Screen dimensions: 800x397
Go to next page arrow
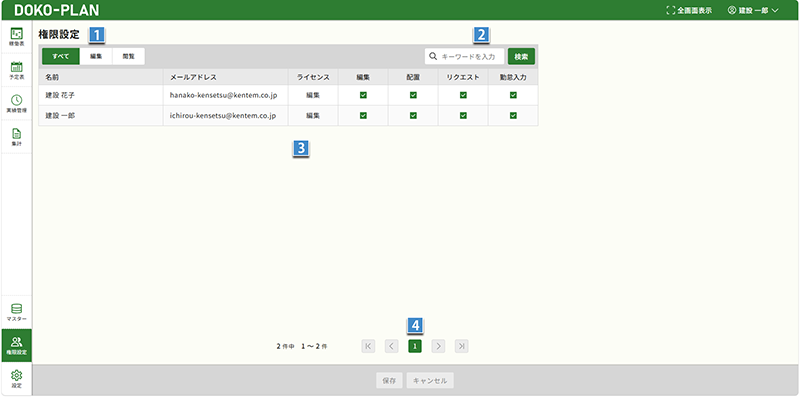tap(438, 346)
